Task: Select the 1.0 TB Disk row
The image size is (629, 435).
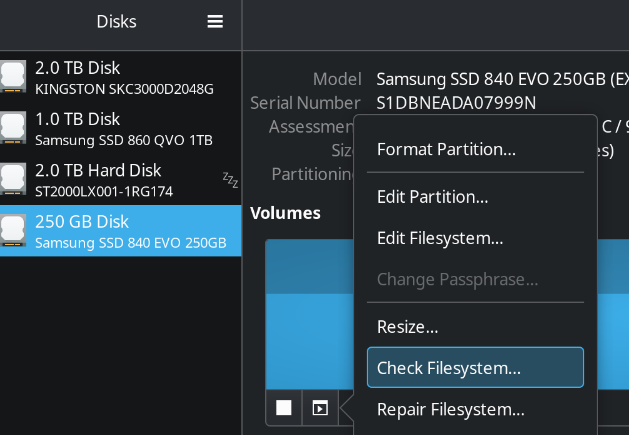Action: click(120, 128)
